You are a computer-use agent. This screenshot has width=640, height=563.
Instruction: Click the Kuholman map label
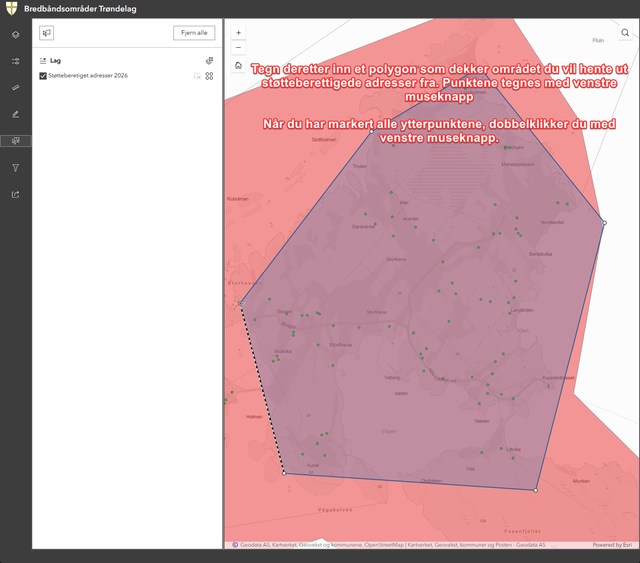pos(238,199)
